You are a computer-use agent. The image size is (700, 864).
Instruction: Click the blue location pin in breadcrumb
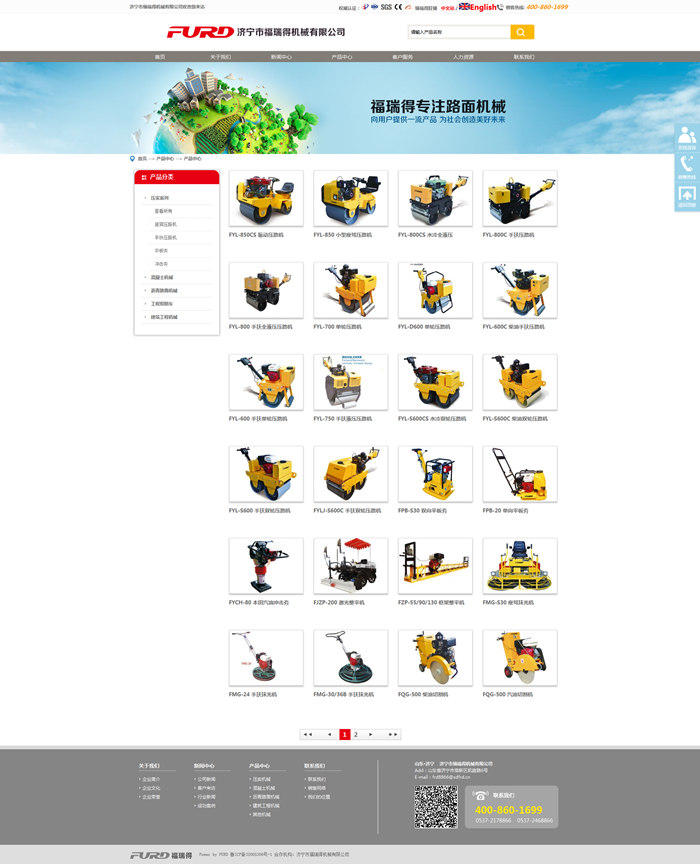132,159
